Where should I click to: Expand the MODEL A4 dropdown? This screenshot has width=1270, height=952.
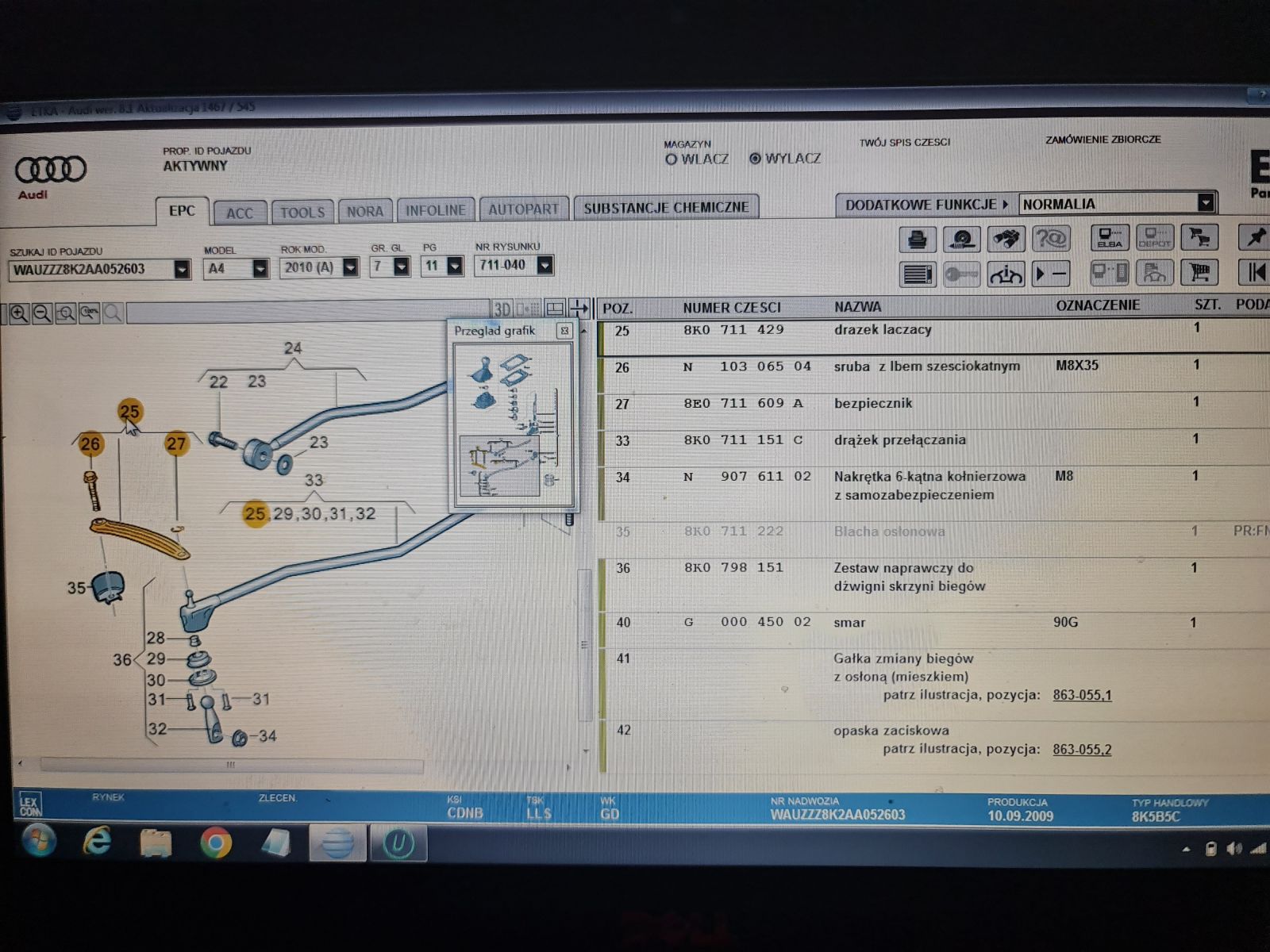pos(260,269)
